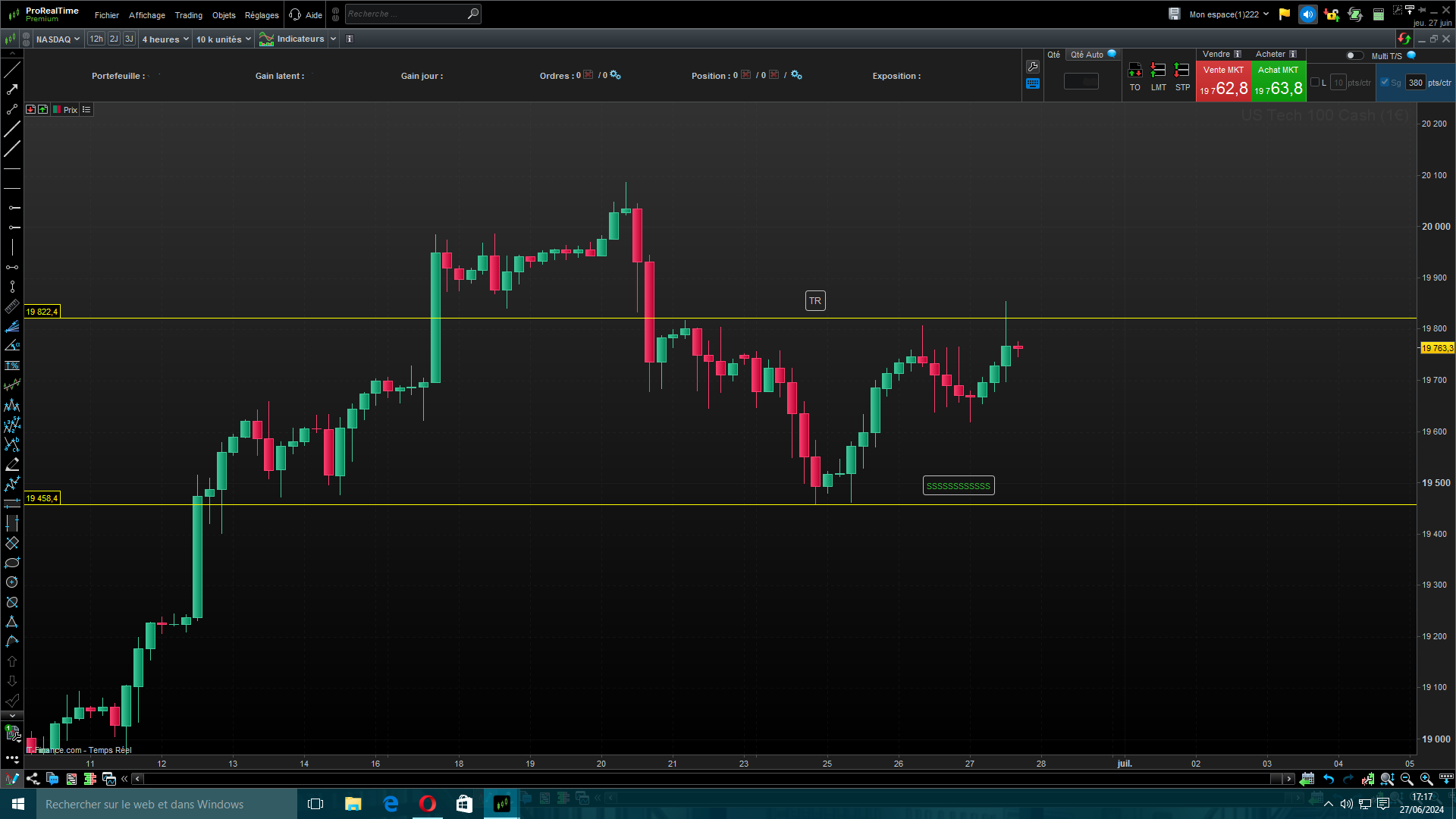Click the Achat MKT buy button
This screenshot has height=819, width=1456.
[1278, 81]
